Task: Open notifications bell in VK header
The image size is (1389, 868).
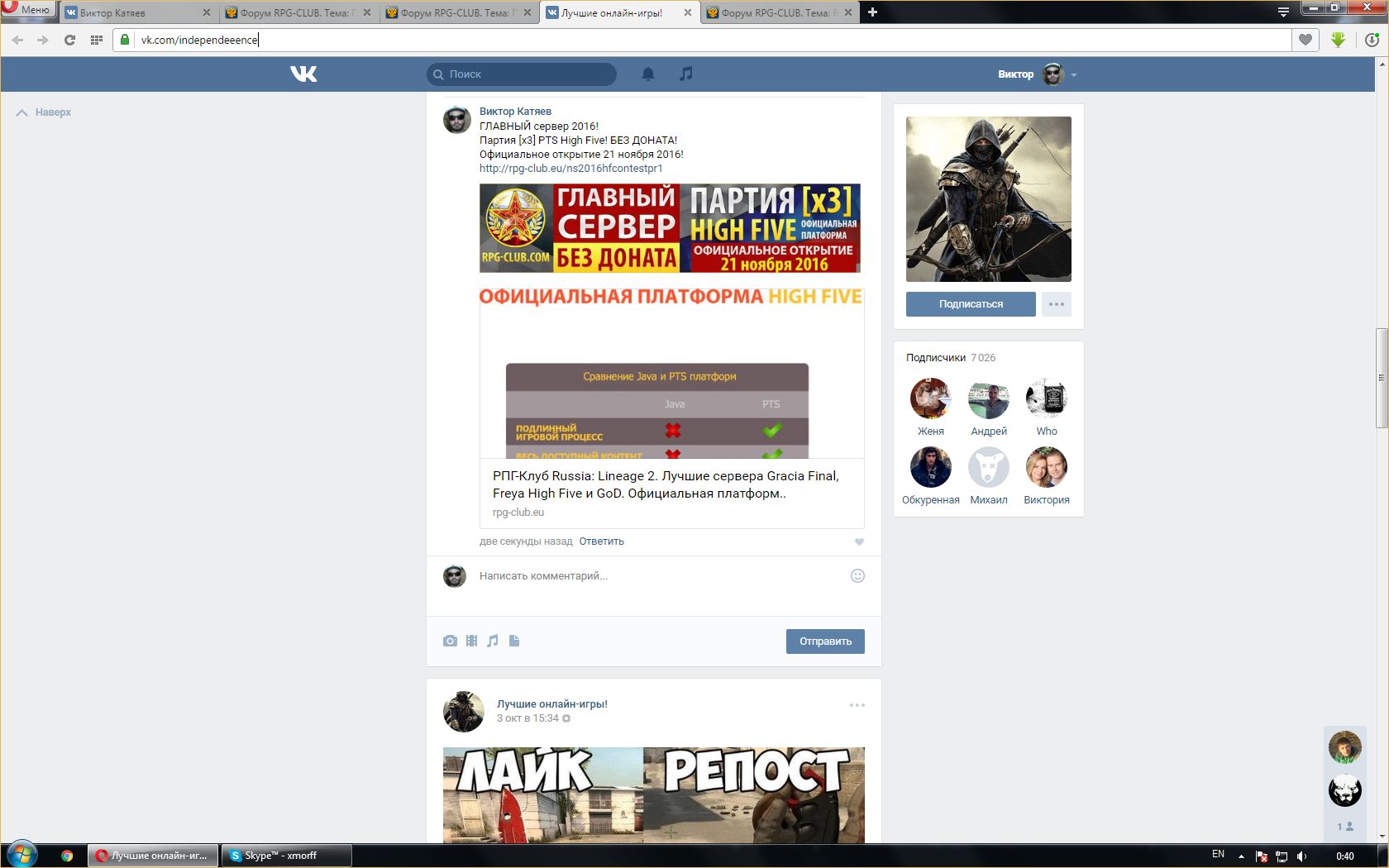Action: coord(648,74)
